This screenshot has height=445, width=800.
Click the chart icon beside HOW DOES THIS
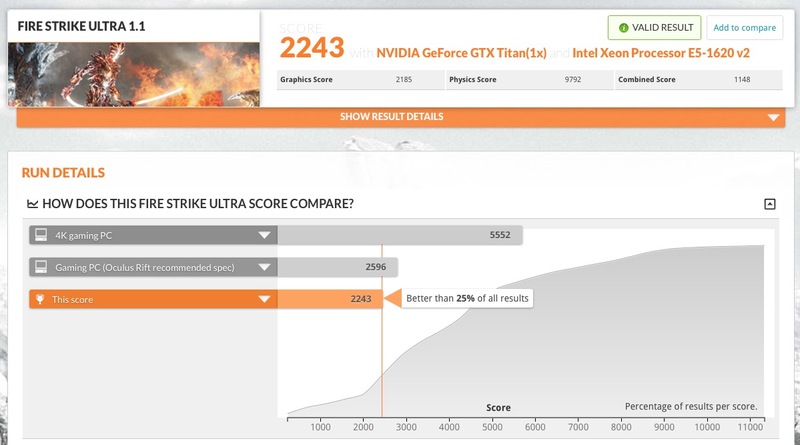[32, 204]
